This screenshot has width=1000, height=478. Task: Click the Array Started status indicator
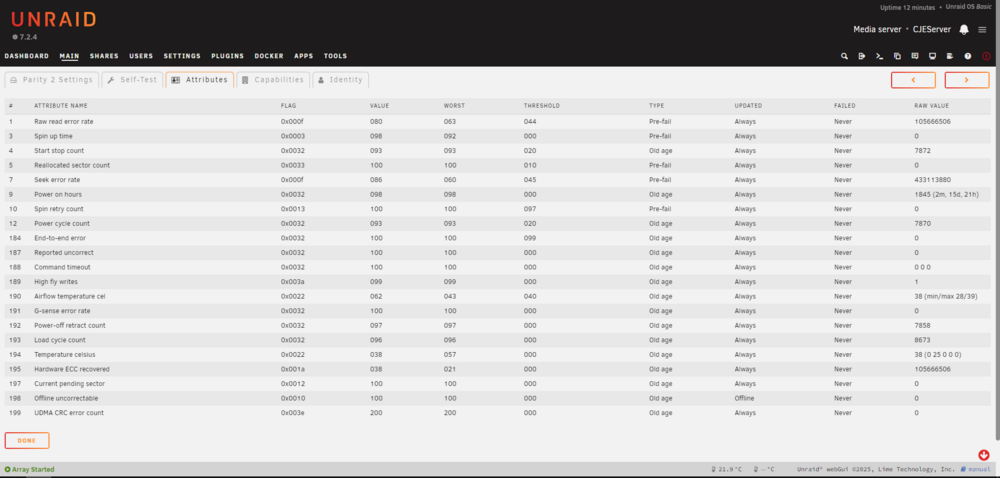29,470
